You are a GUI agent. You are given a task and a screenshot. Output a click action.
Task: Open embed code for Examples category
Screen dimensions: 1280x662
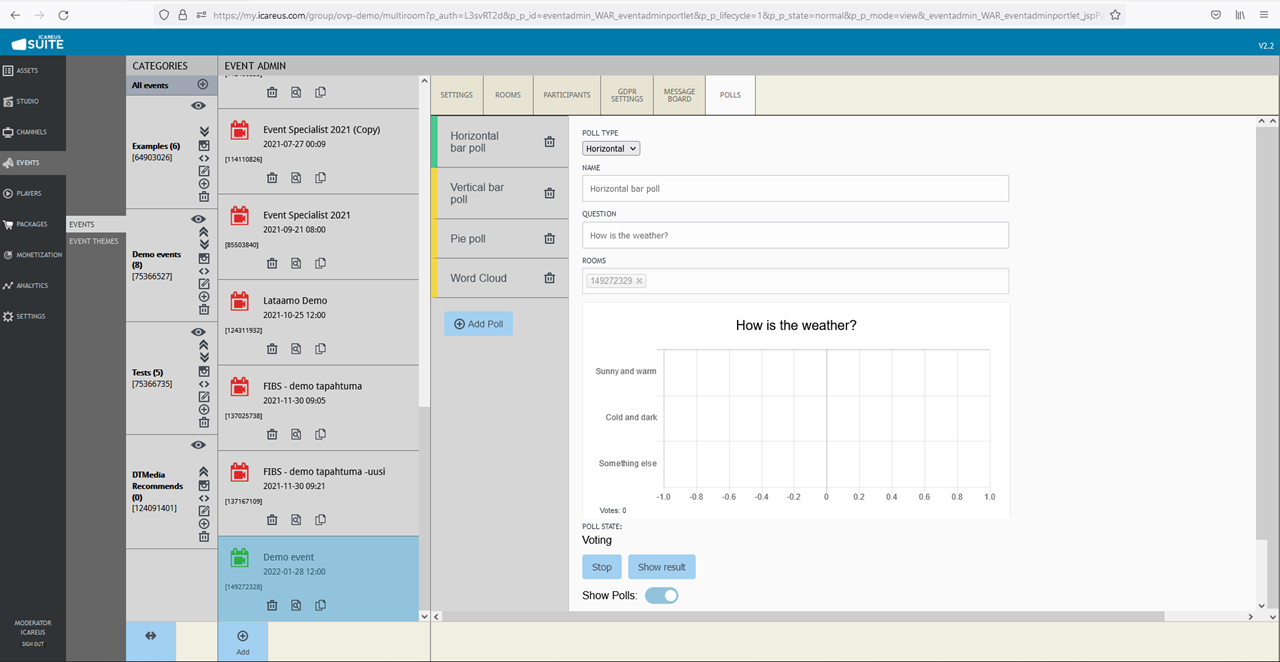pos(204,158)
